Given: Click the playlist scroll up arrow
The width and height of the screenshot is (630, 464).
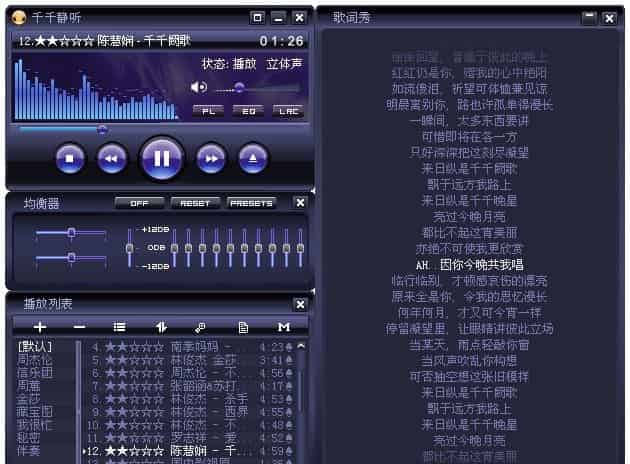Looking at the screenshot, I should click(301, 345).
